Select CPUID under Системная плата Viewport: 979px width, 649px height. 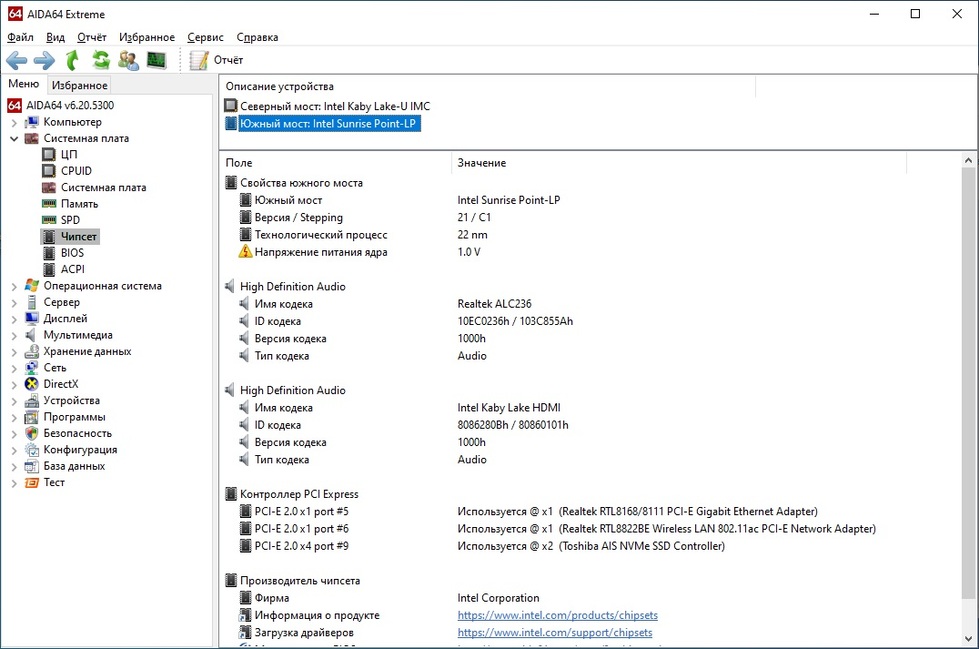tap(76, 171)
